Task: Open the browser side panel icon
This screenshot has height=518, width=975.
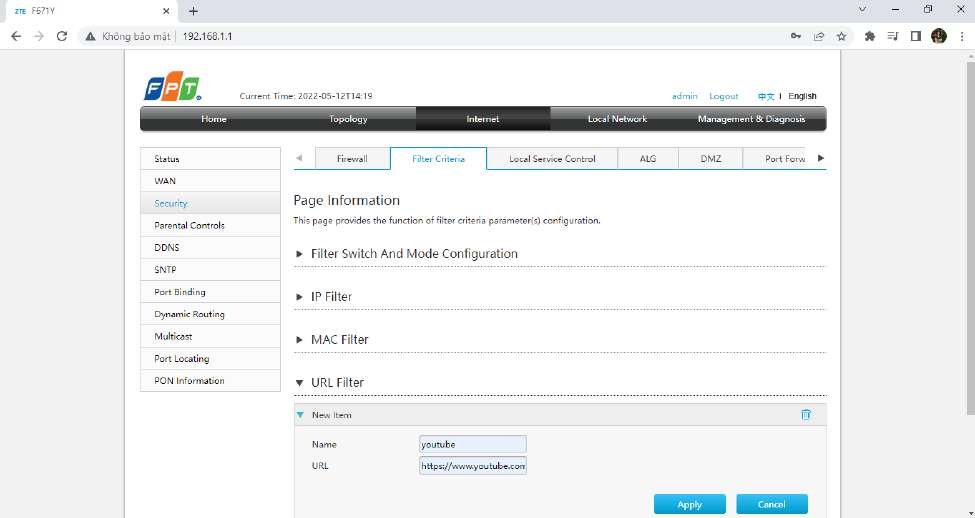Action: (915, 37)
